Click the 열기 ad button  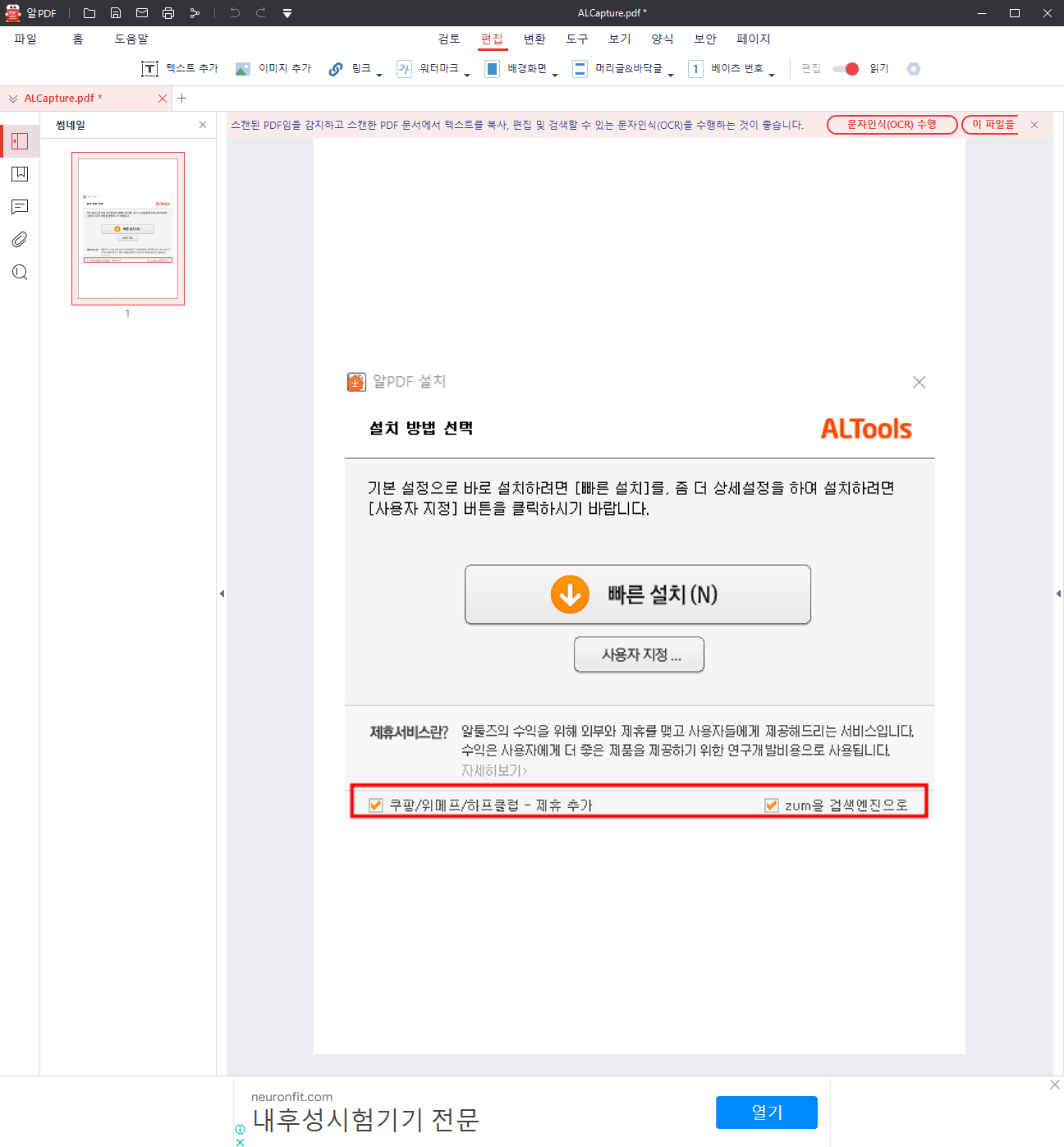767,1113
